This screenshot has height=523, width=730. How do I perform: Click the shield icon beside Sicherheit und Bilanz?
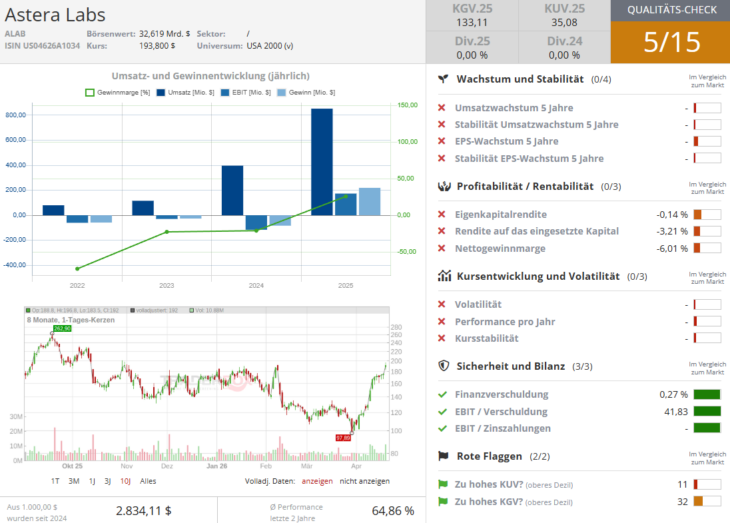pyautogui.click(x=443, y=366)
